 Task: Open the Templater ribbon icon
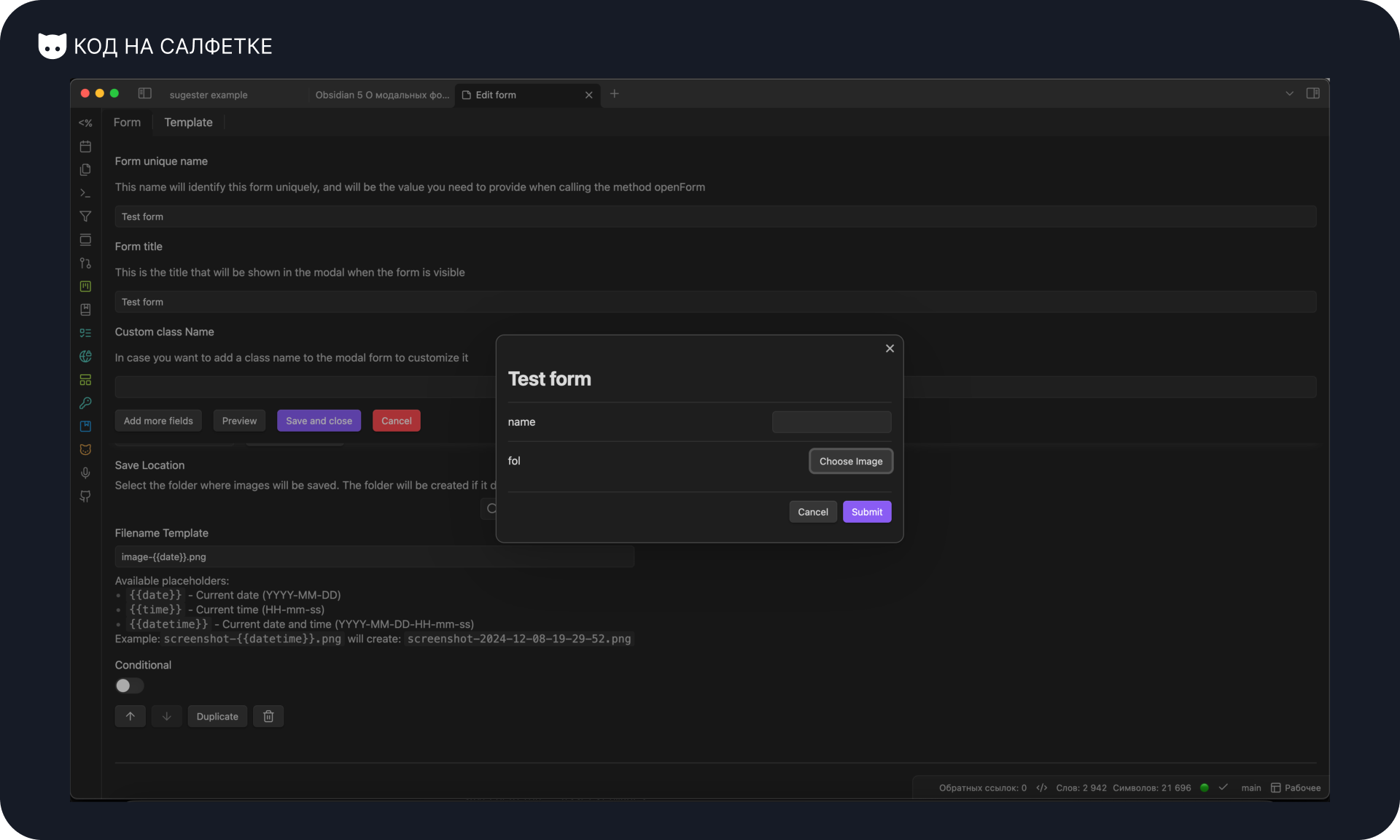point(85,123)
